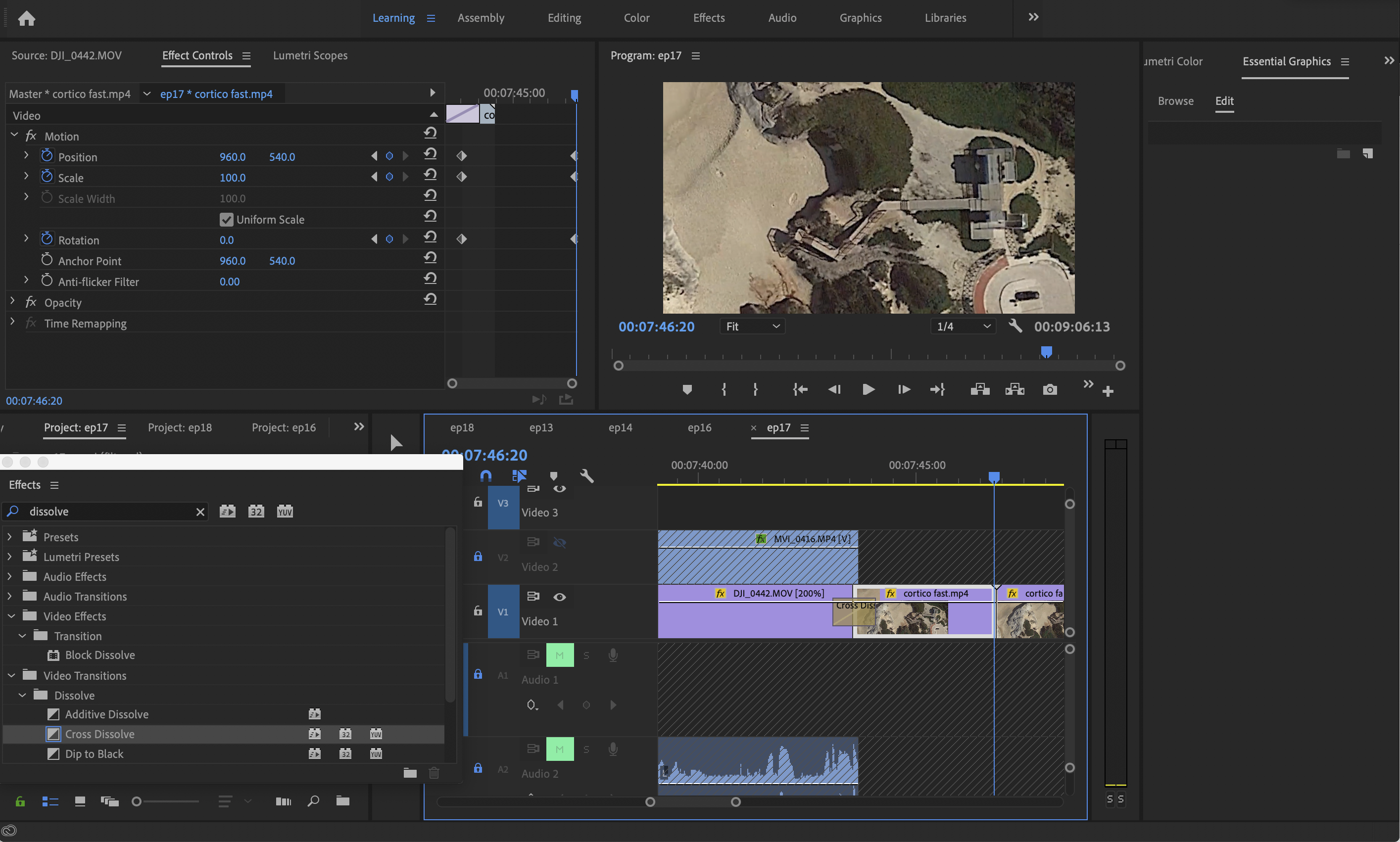Click Export Frame camera icon

tap(1049, 390)
